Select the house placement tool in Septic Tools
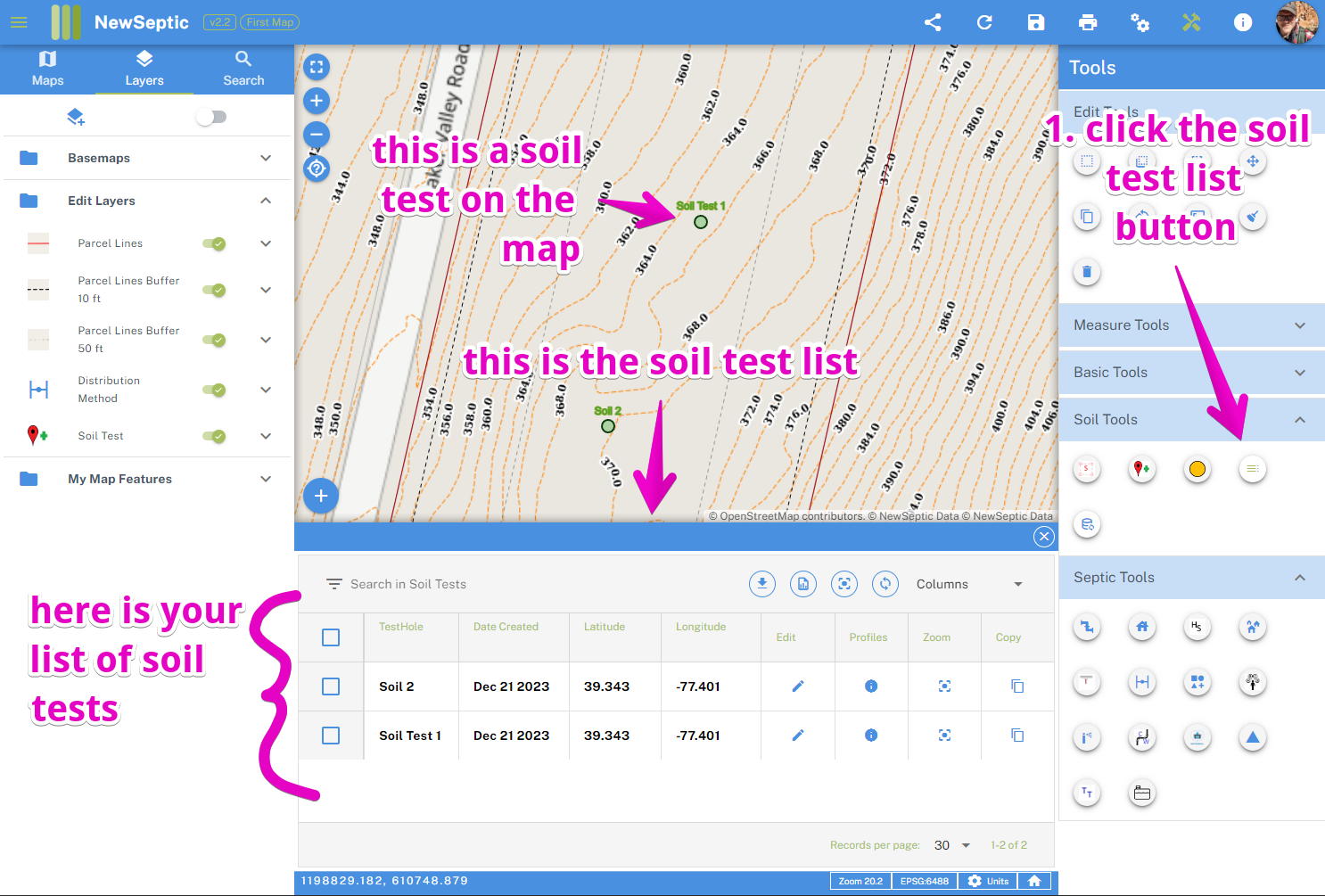1325x896 pixels. (x=1141, y=627)
